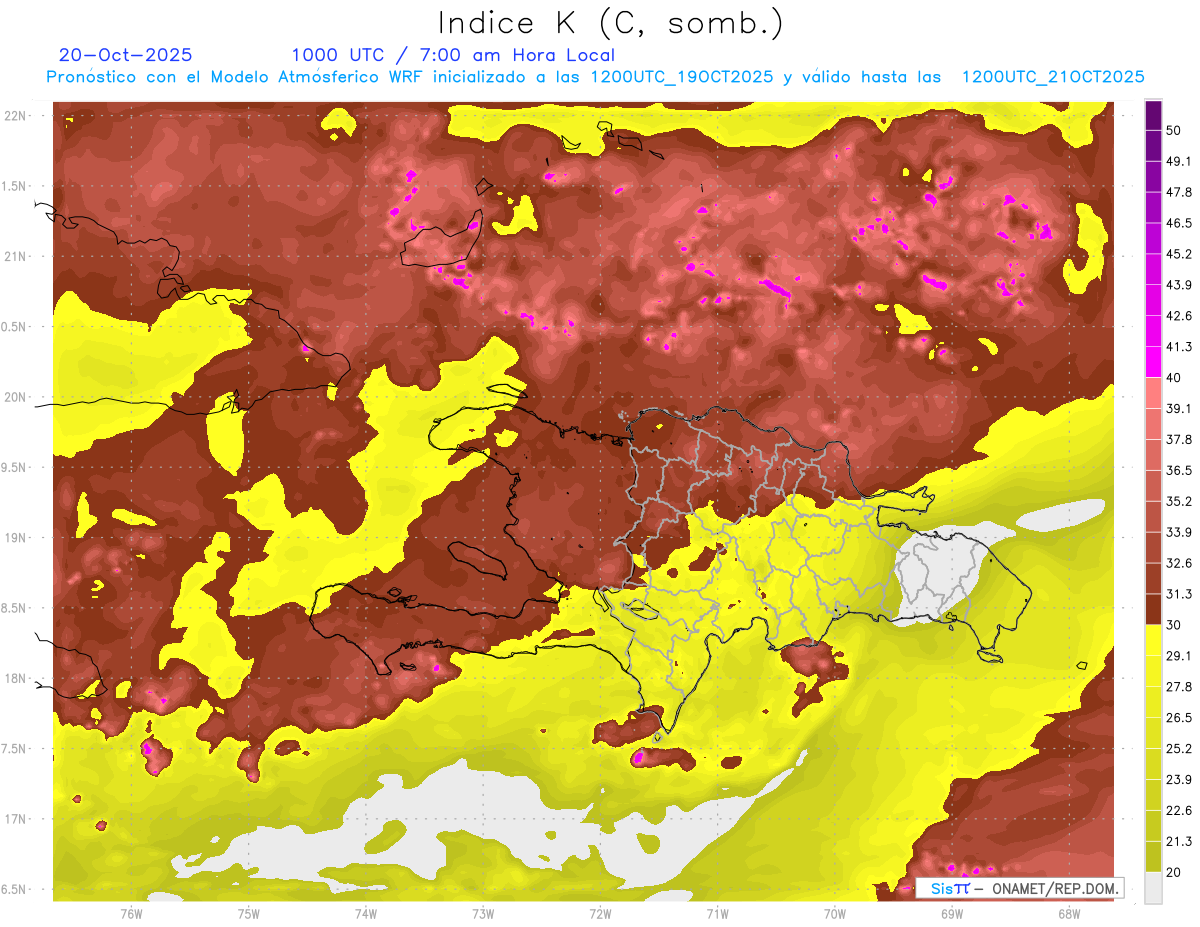This screenshot has height=927, width=1200.
Task: Click the 72W longitude label
Action: [x=600, y=913]
